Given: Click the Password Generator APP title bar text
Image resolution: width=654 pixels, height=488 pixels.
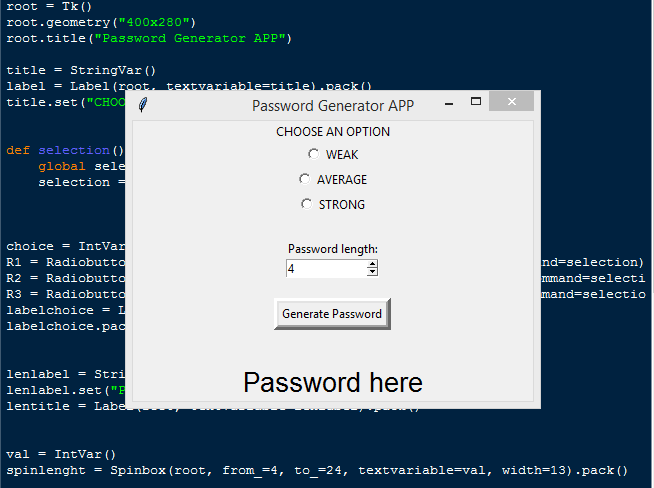Looking at the screenshot, I should [x=332, y=105].
